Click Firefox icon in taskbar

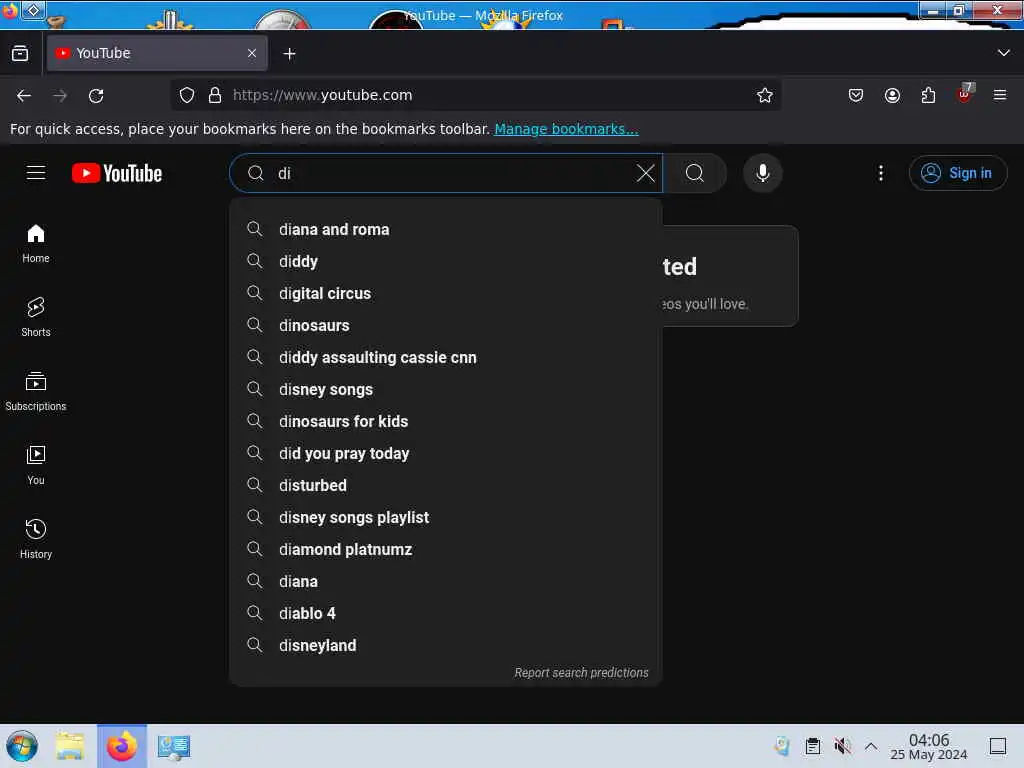pyautogui.click(x=122, y=746)
